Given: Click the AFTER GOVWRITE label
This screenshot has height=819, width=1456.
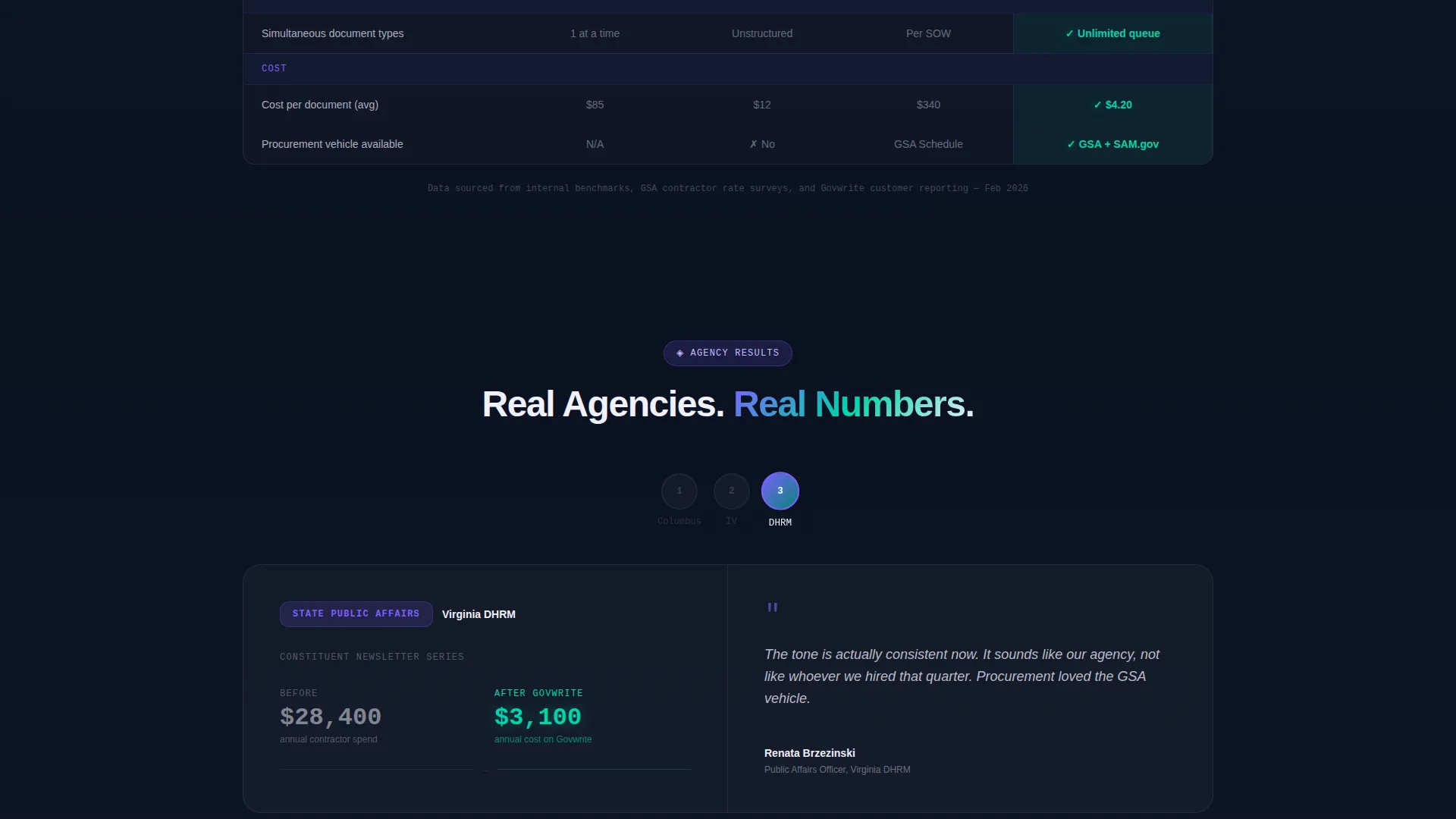Looking at the screenshot, I should click(x=538, y=693).
